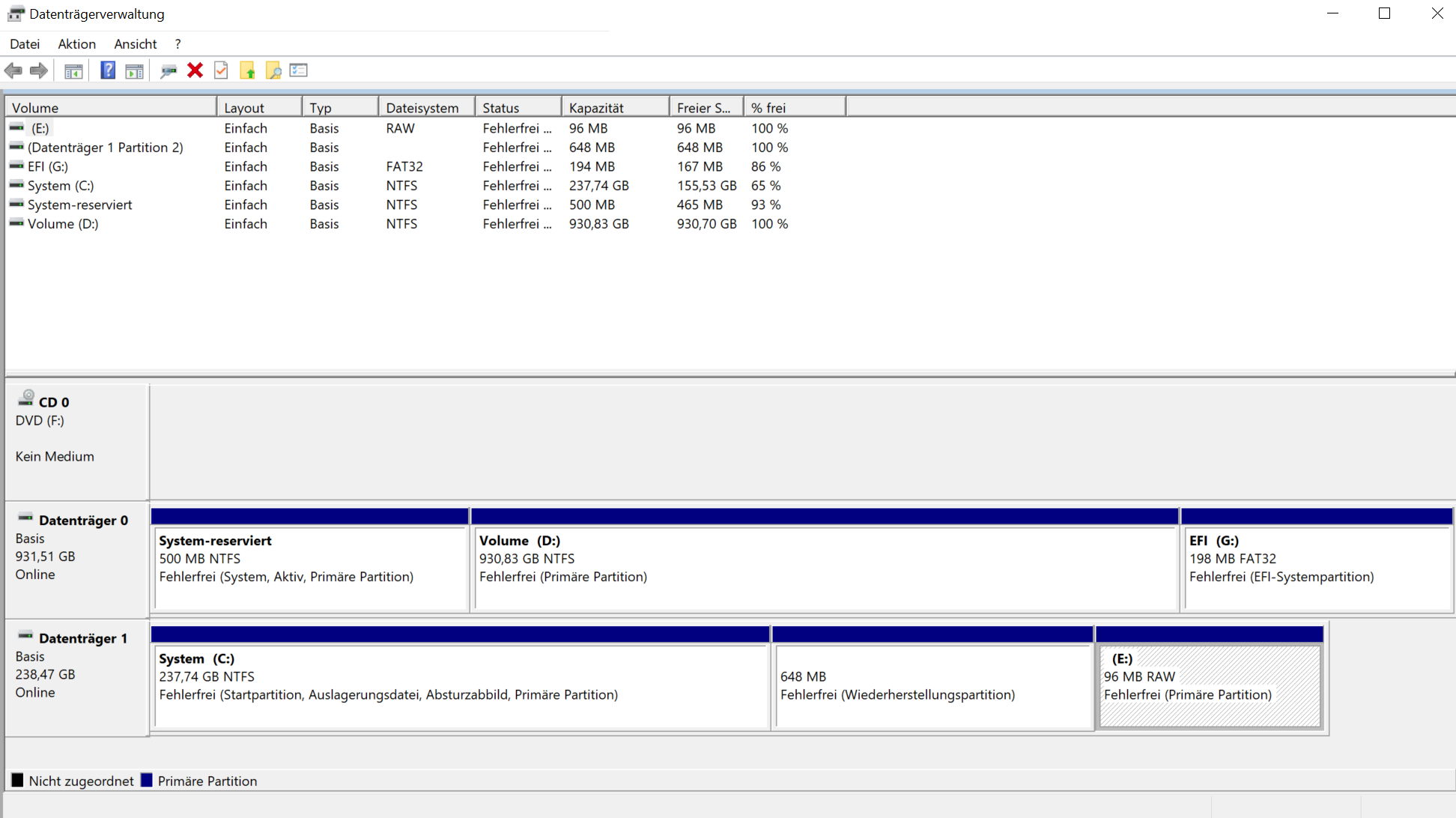Open the Aktion menu
Viewport: 1456px width, 818px height.
click(76, 44)
